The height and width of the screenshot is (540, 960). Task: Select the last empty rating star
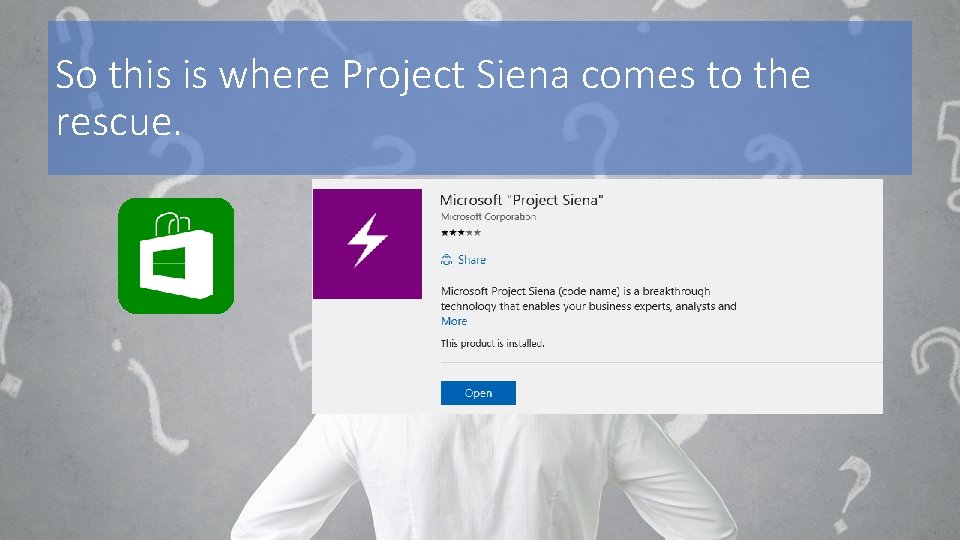coord(477,233)
